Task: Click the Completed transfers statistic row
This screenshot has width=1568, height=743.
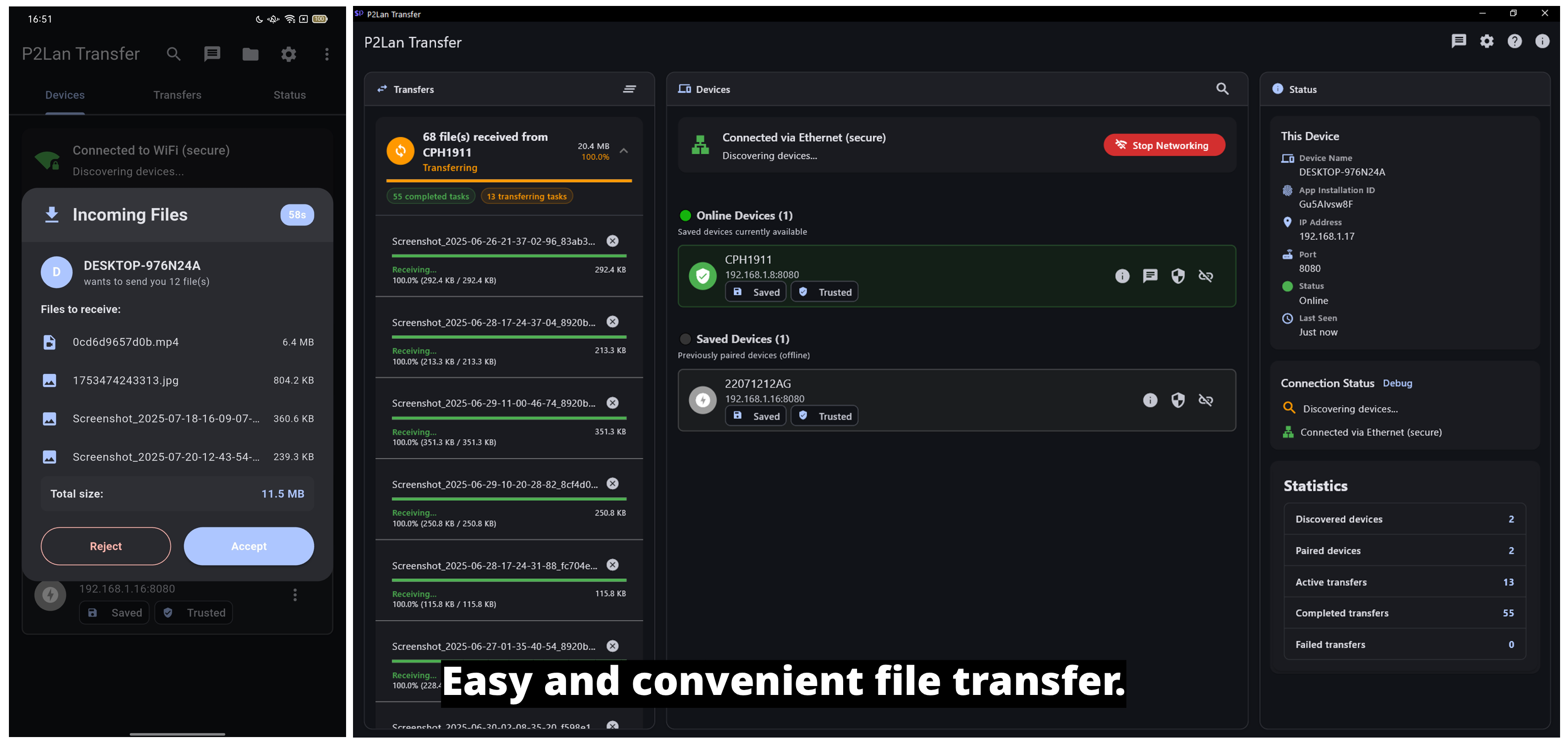Action: (x=1405, y=613)
